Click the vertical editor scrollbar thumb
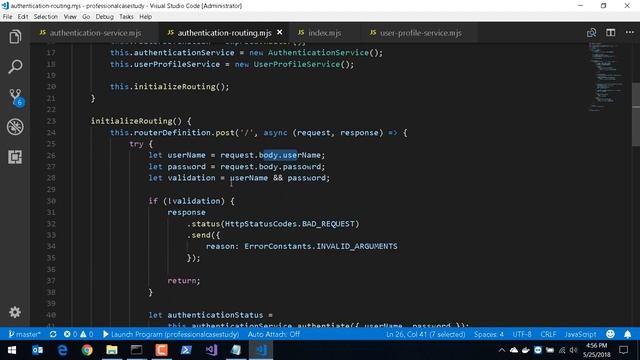The image size is (640, 360). [636, 114]
